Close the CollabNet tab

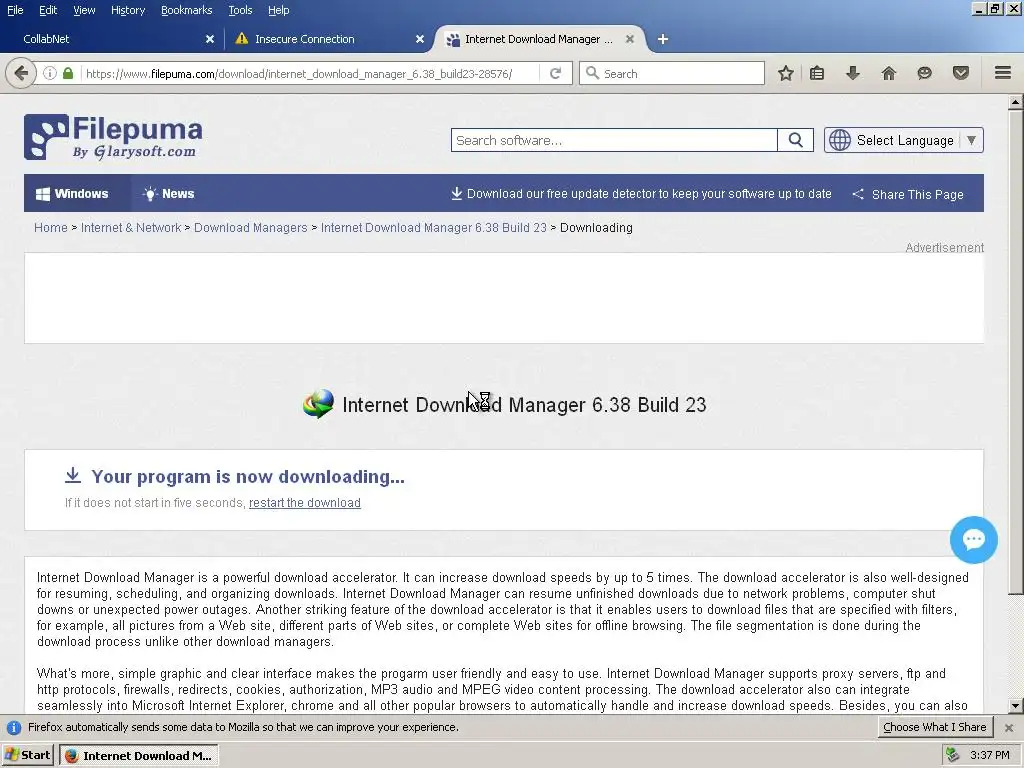click(x=210, y=39)
